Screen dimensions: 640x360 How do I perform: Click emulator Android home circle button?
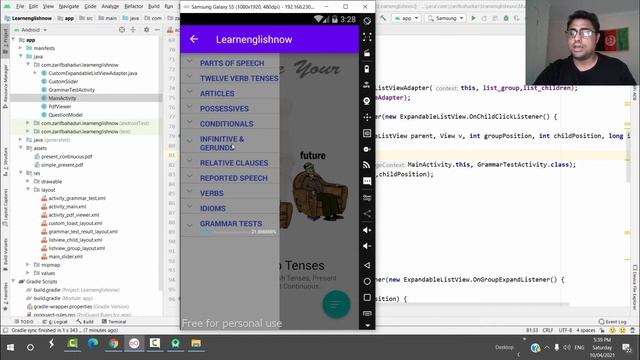(367, 281)
